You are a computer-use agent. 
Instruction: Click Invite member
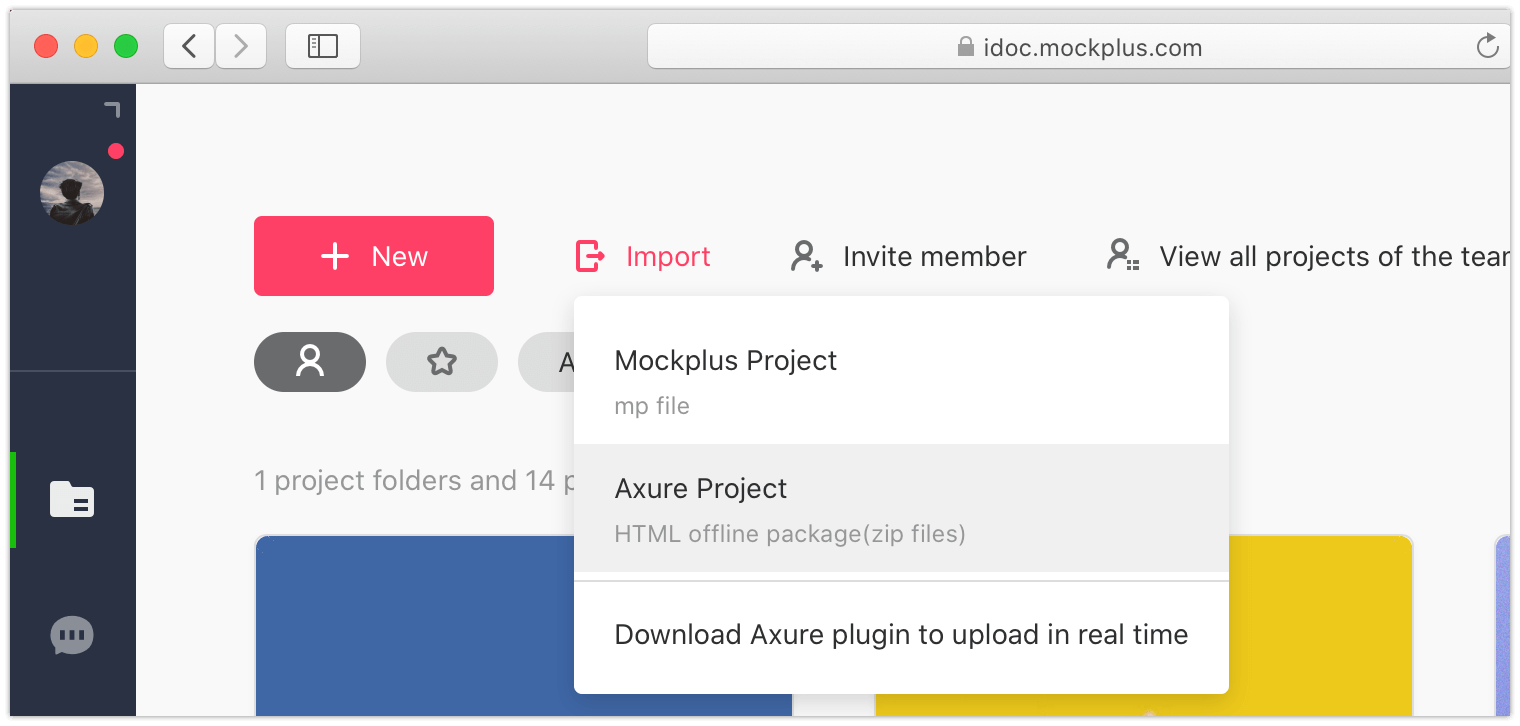point(934,256)
